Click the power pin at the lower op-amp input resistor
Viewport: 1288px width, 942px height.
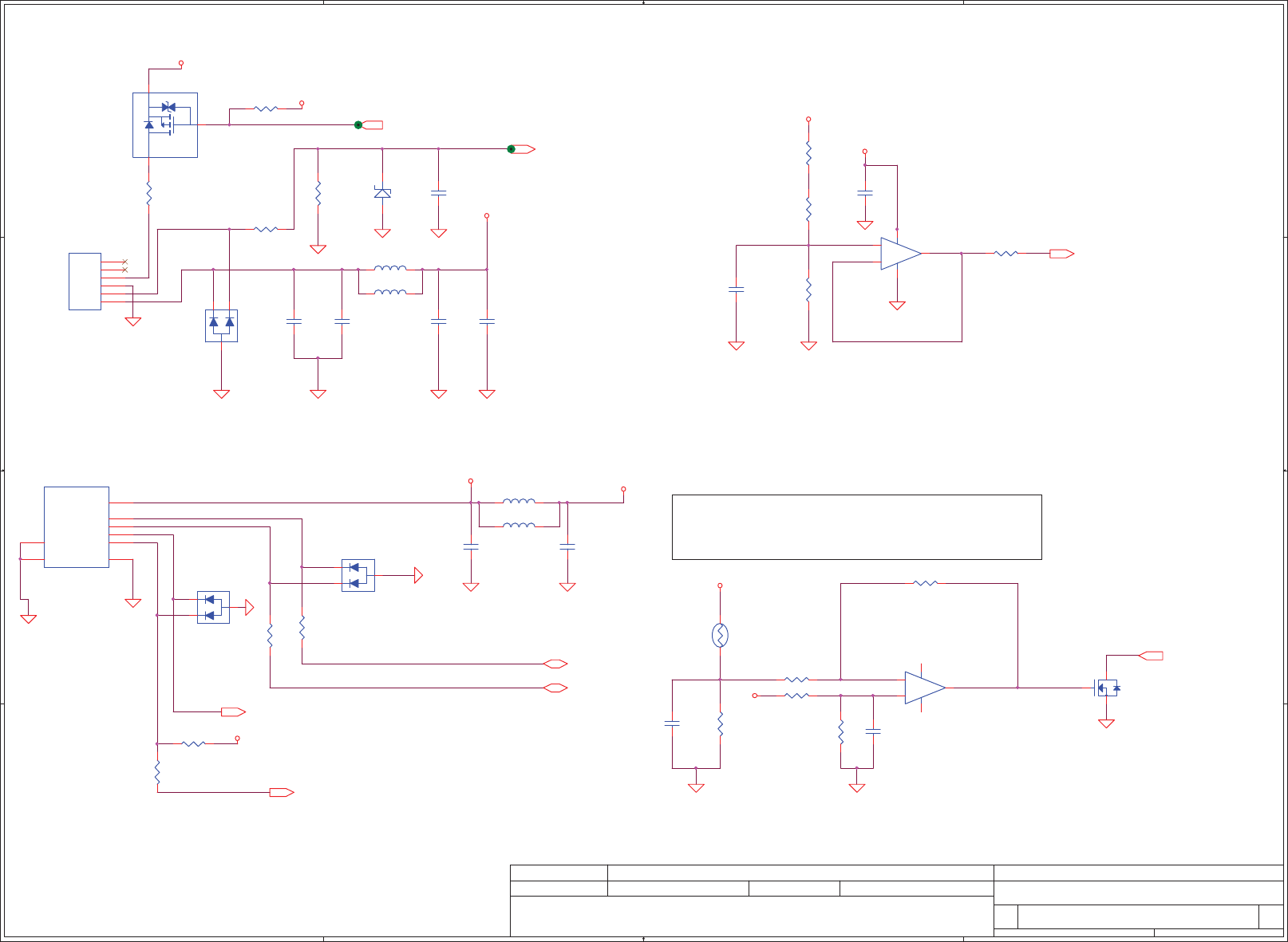tap(755, 696)
